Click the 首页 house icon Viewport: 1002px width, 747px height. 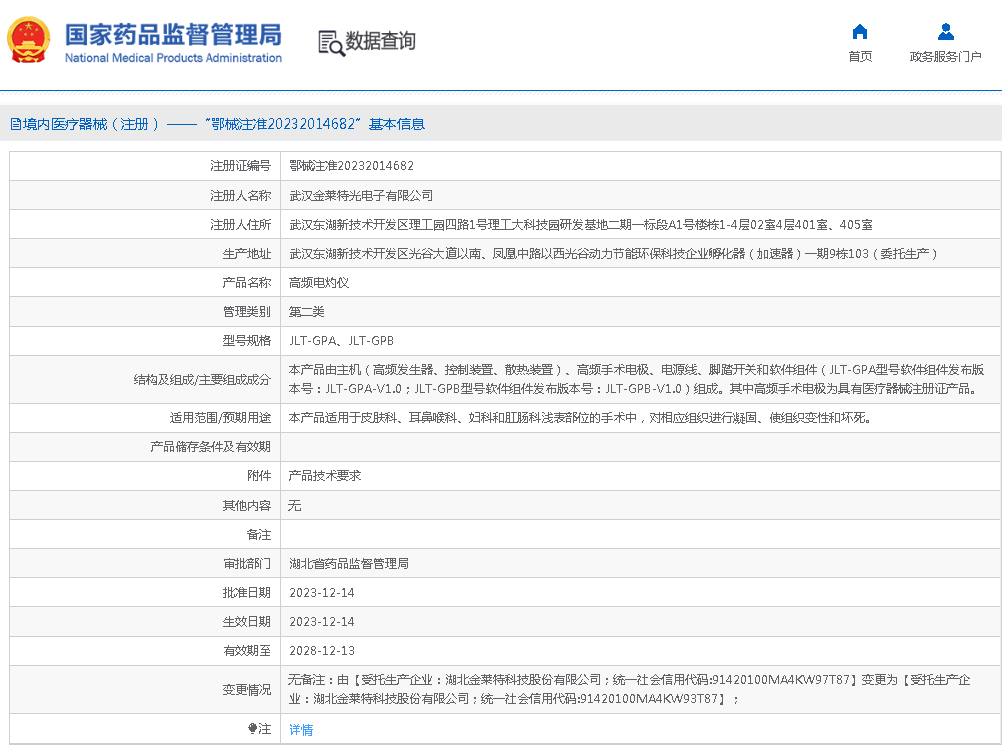tap(860, 31)
